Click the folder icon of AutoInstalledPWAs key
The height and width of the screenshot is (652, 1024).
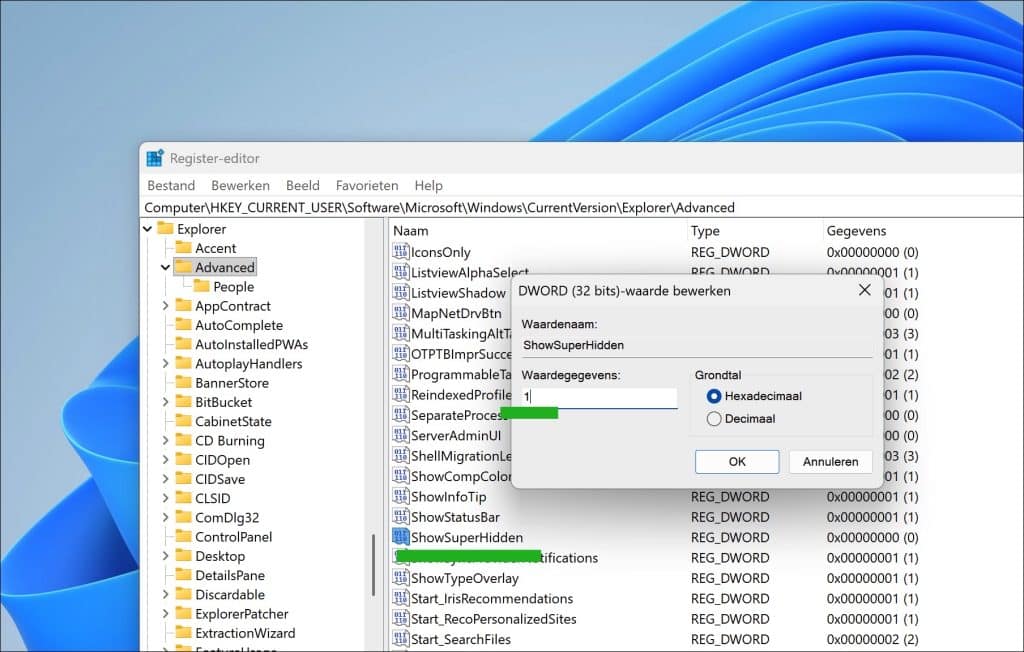pyautogui.click(x=184, y=344)
